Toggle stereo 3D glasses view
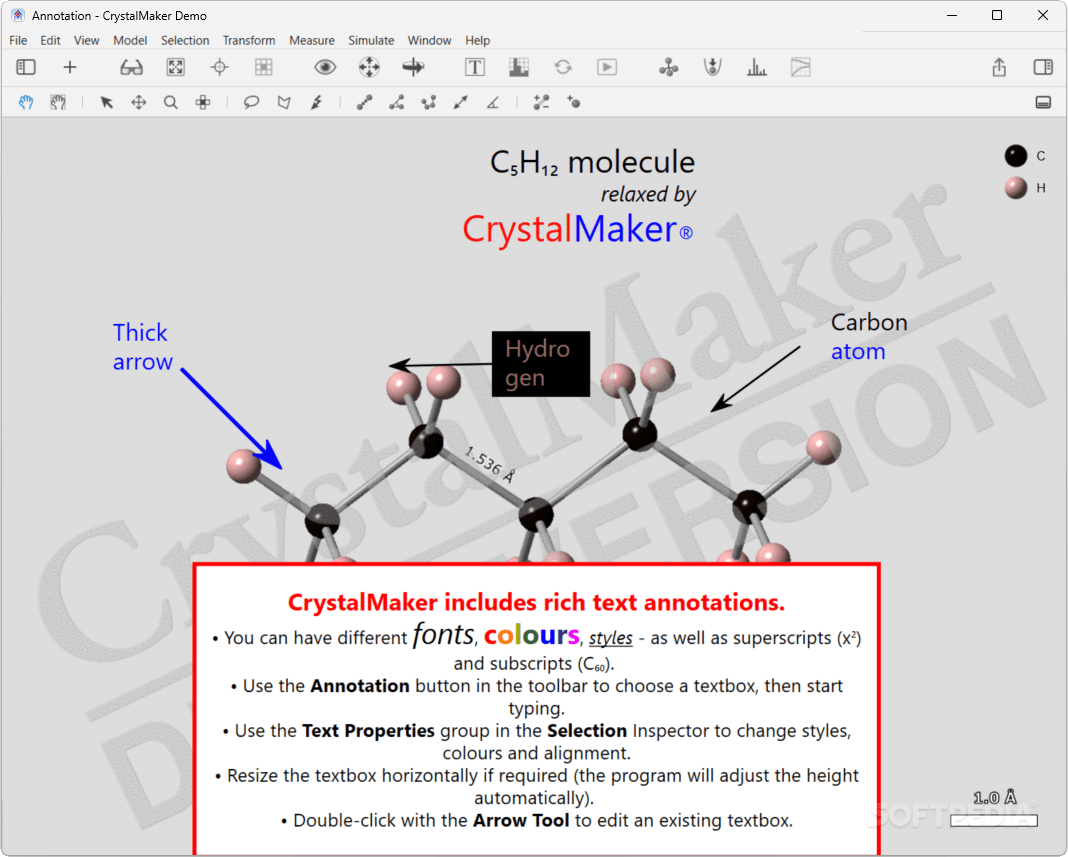Viewport: 1068px width, 857px height. (x=131, y=67)
